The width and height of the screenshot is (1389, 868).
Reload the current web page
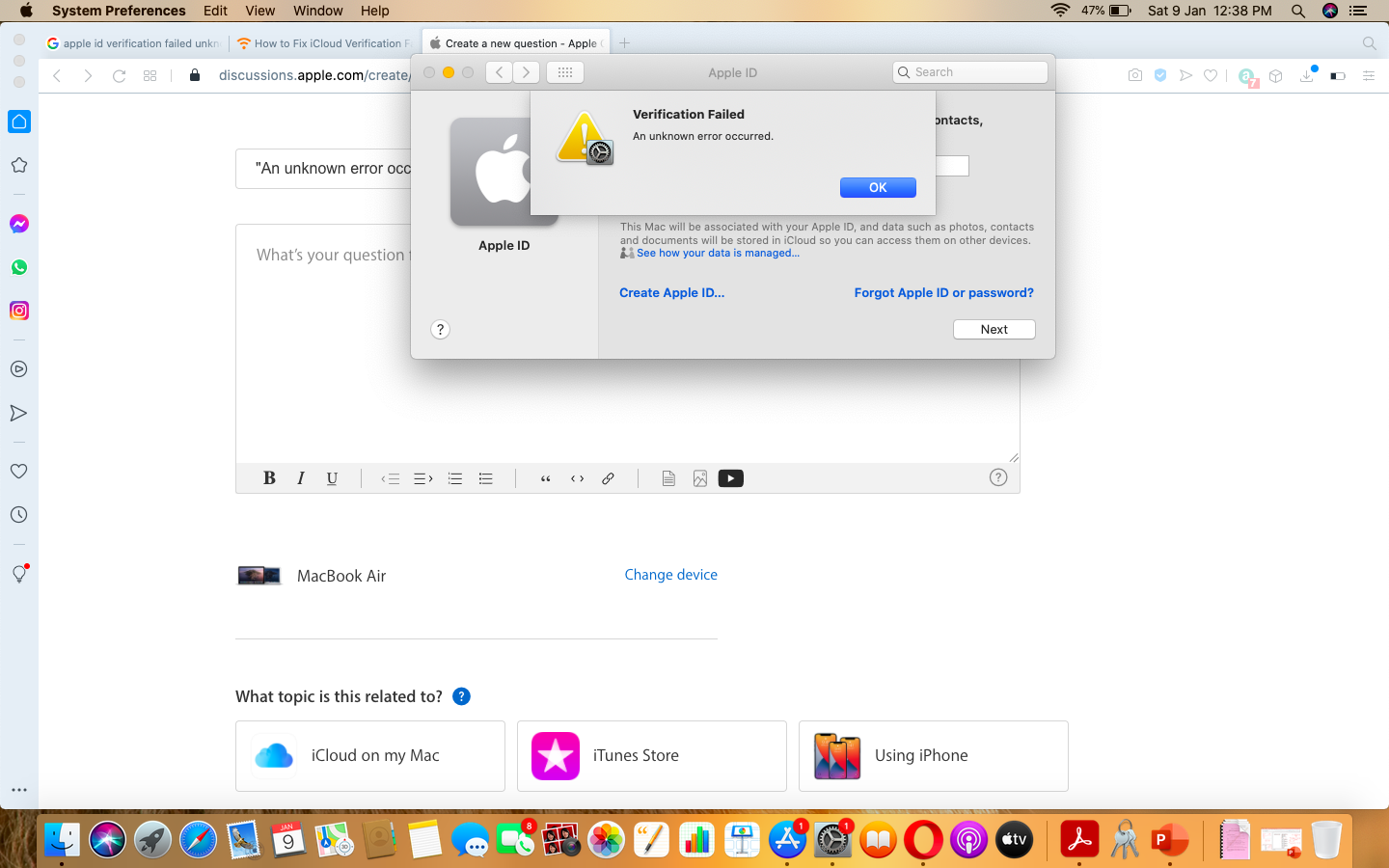(119, 75)
